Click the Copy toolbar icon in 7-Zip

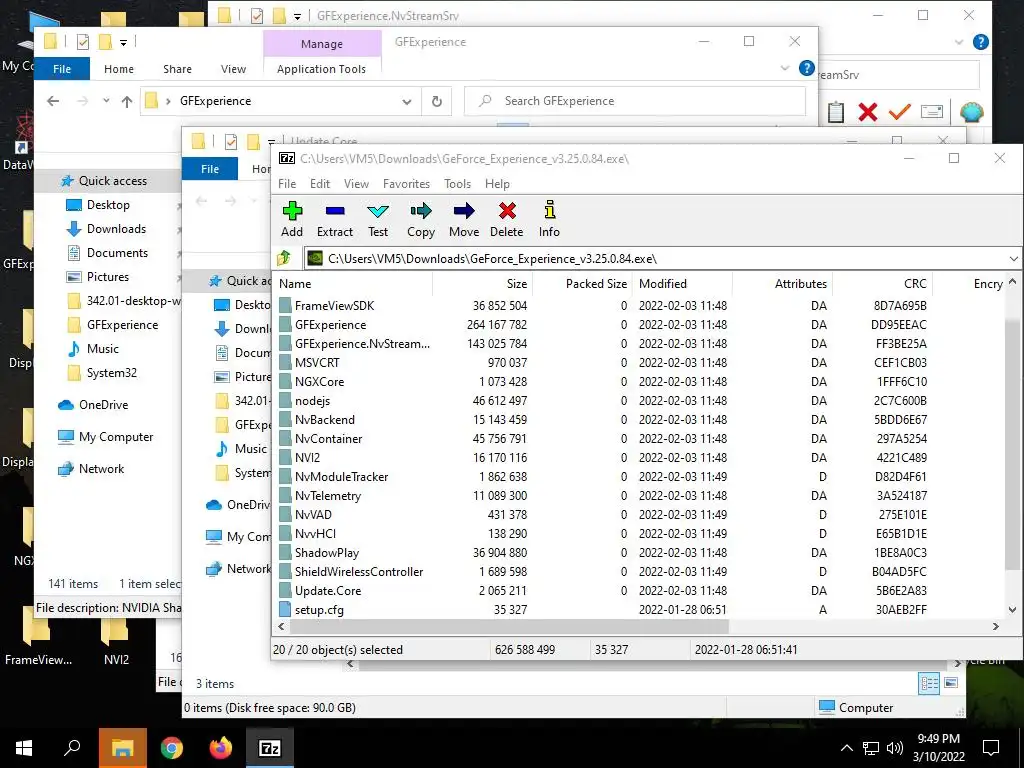[421, 219]
